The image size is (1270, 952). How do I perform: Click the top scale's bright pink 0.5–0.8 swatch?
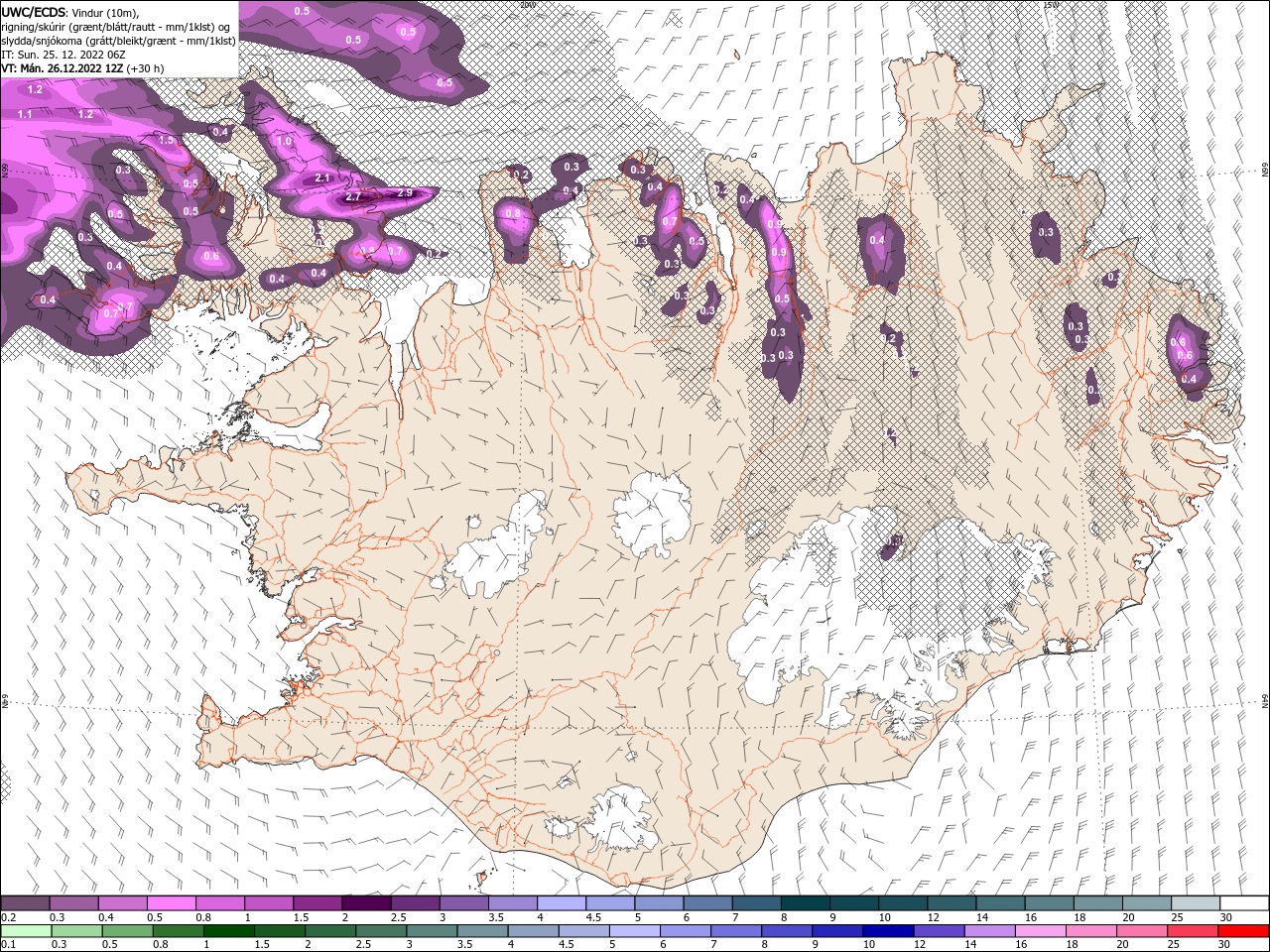(x=172, y=903)
